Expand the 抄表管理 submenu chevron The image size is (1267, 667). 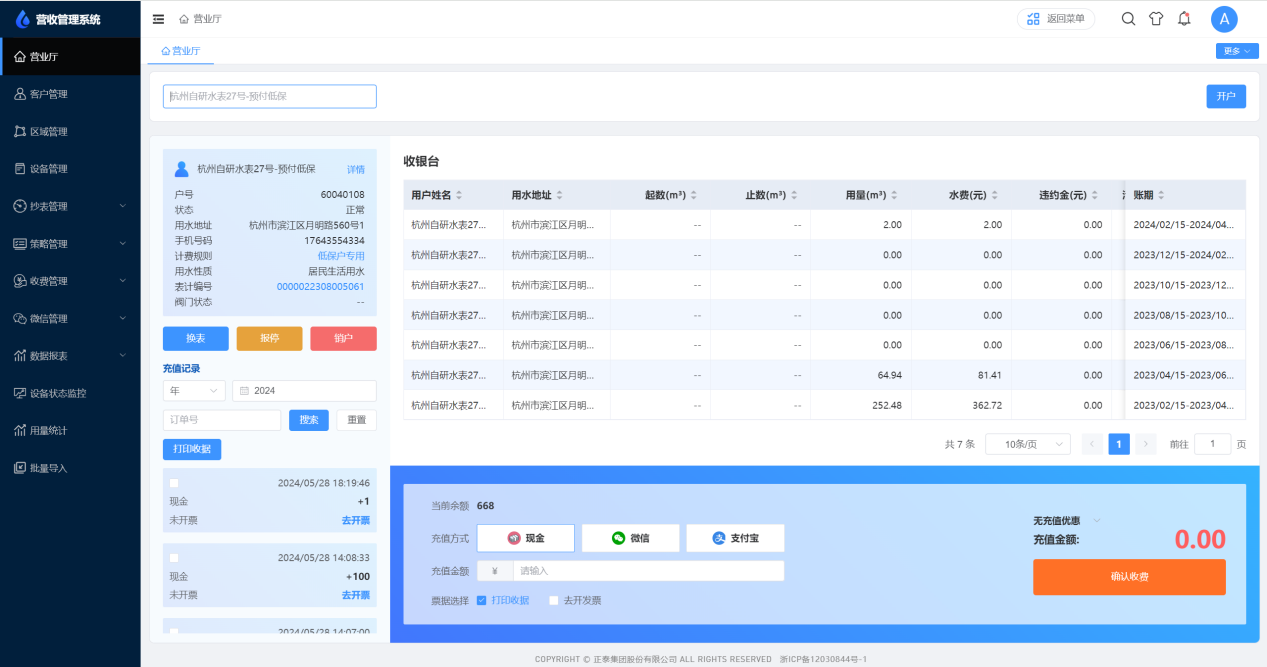(x=123, y=206)
